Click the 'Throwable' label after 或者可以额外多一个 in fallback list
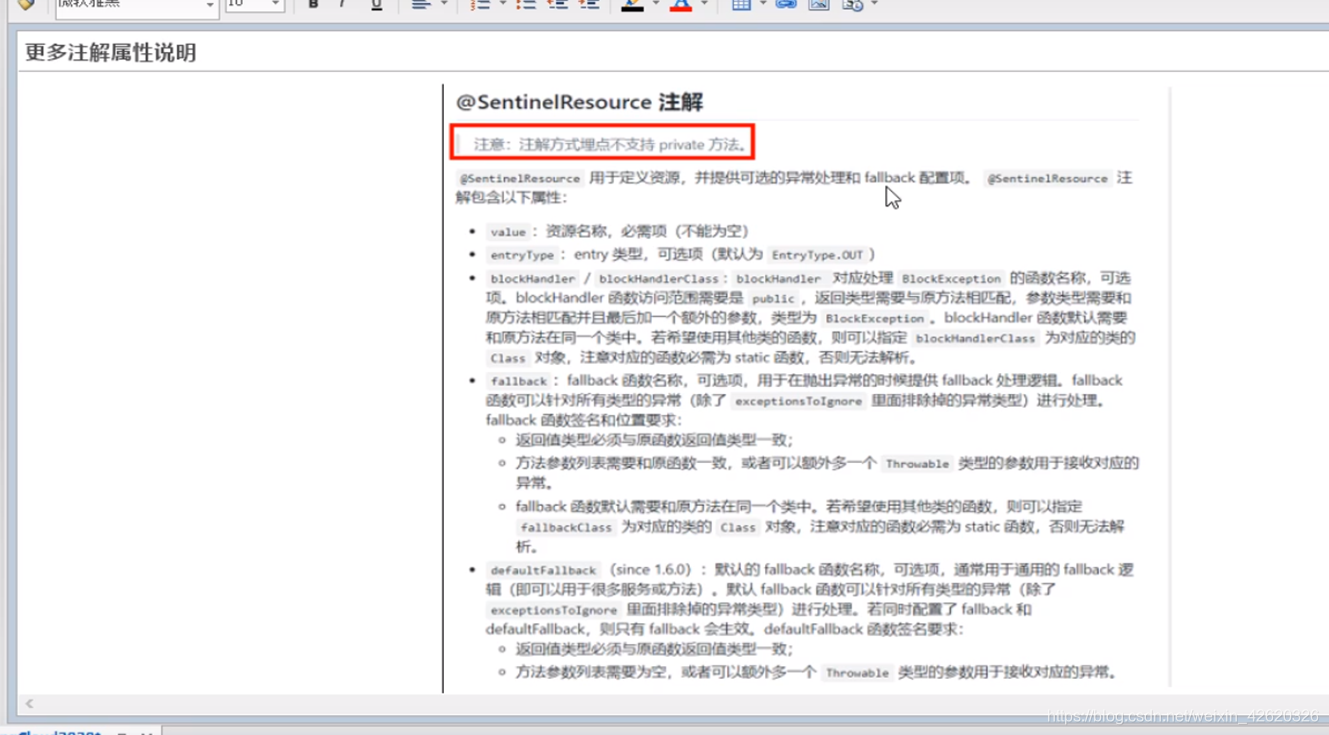 [x=916, y=464]
